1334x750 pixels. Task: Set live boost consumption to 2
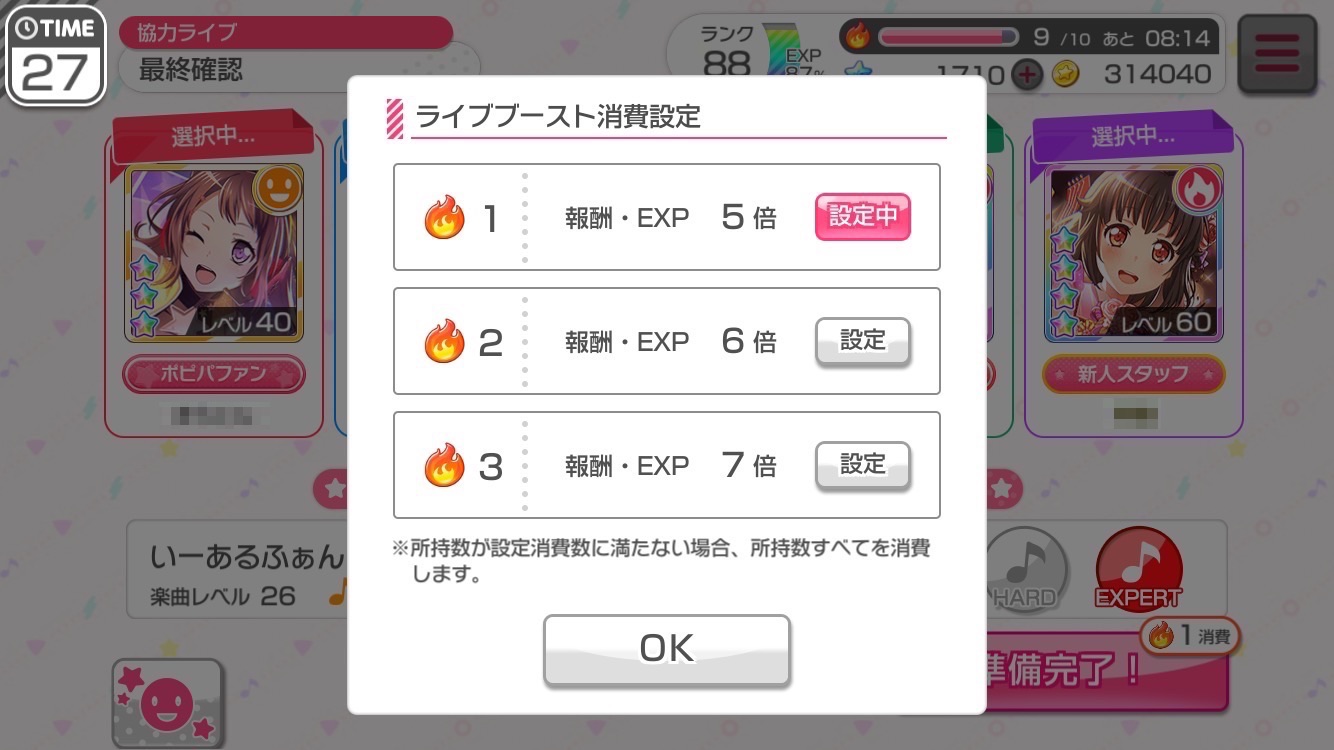point(863,342)
